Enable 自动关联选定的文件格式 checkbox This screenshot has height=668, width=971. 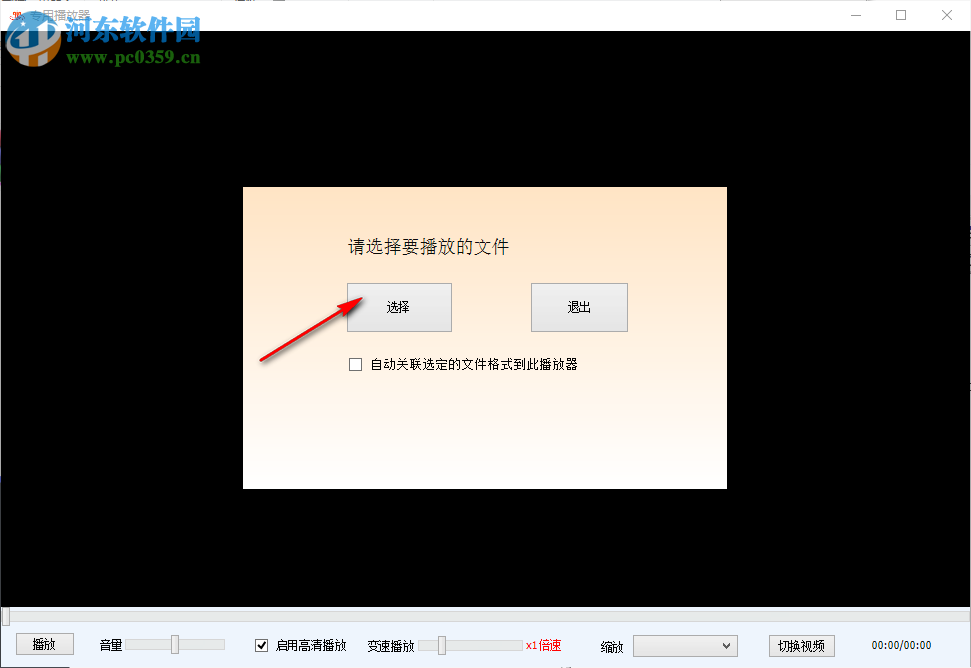tap(355, 364)
